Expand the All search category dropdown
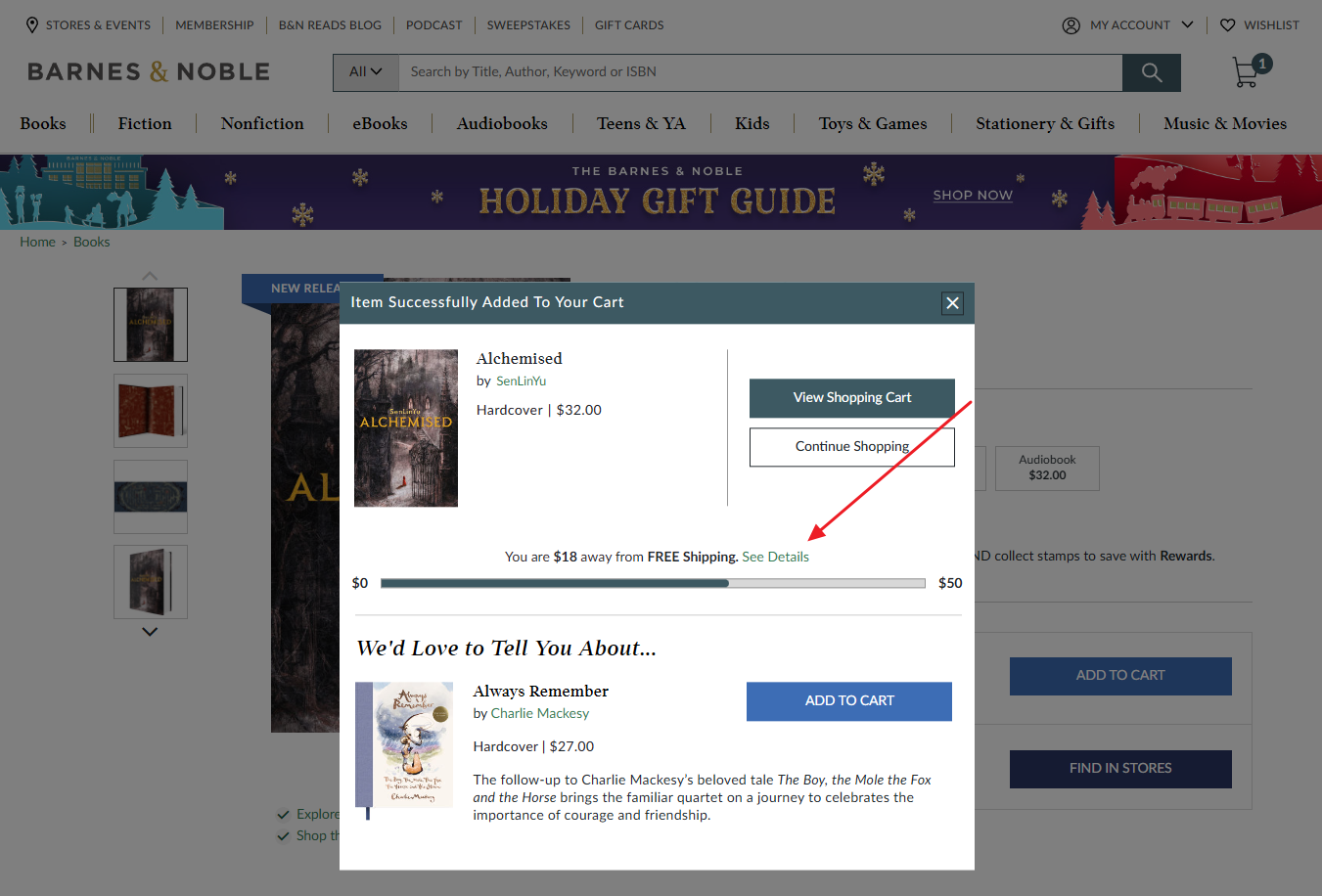The height and width of the screenshot is (896, 1322). click(x=366, y=72)
